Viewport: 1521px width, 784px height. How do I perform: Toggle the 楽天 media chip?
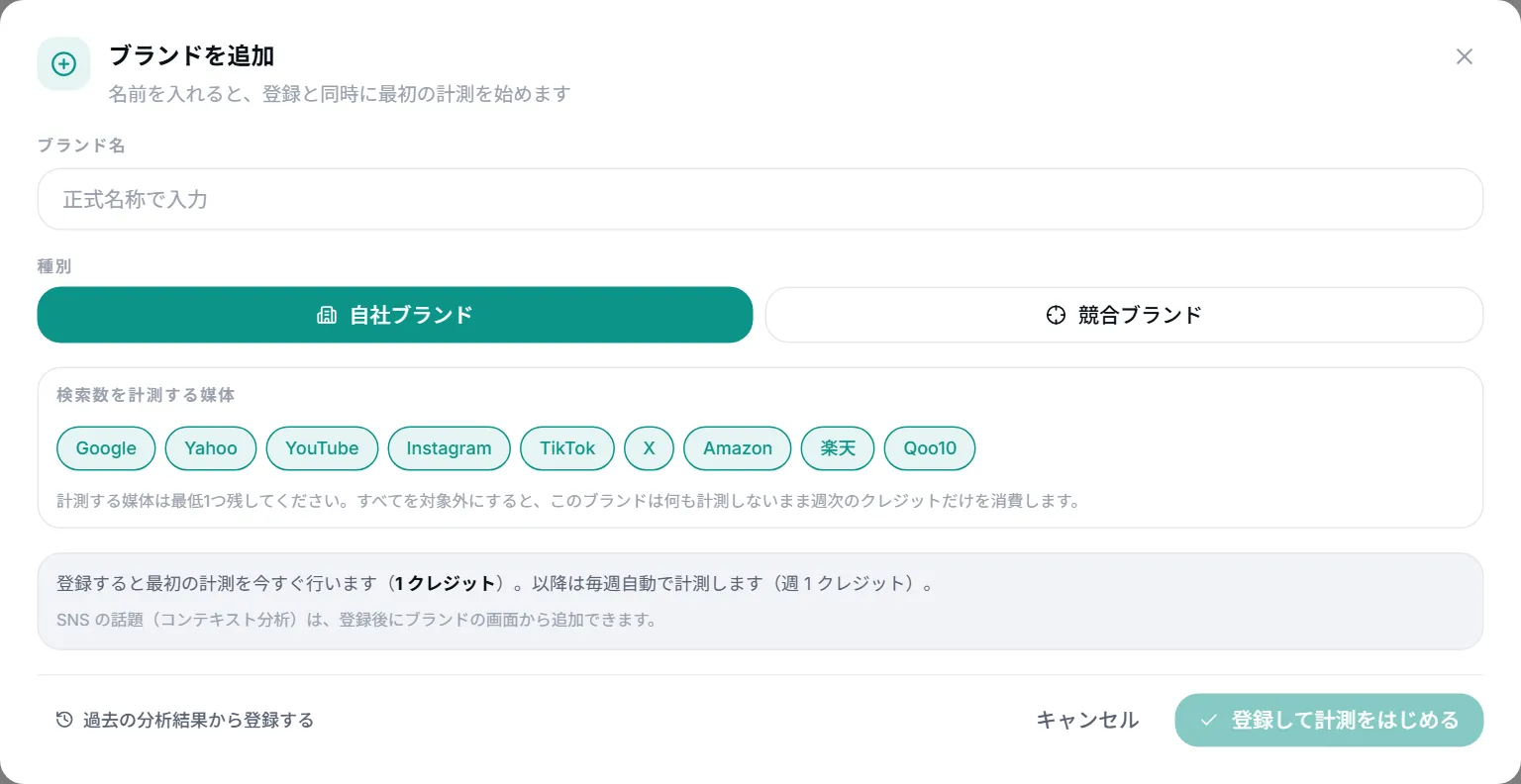pyautogui.click(x=838, y=448)
